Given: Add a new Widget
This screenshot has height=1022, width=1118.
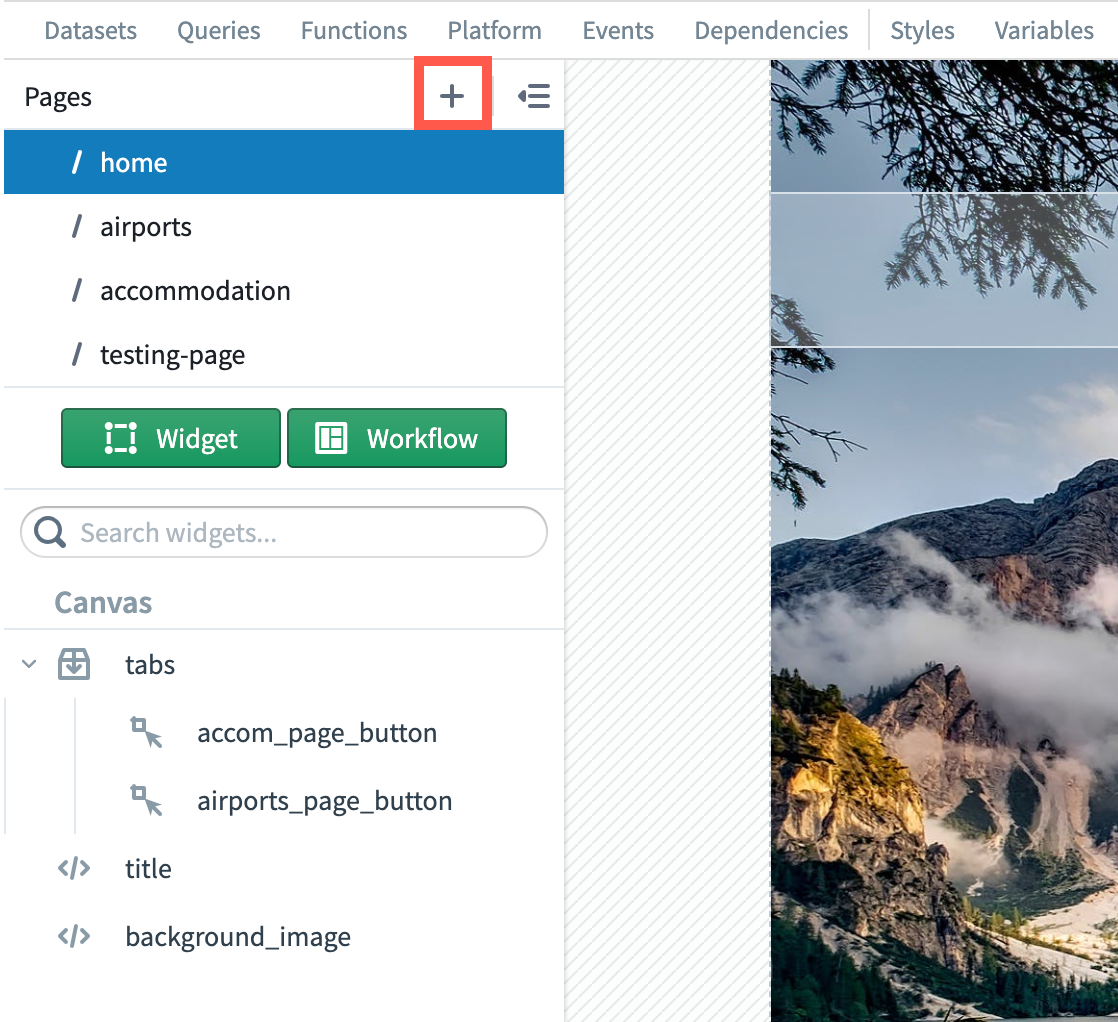Looking at the screenshot, I should coord(171,438).
